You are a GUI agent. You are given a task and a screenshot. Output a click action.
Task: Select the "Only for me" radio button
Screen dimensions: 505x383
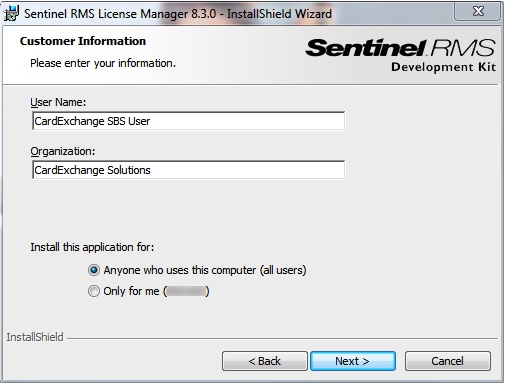[94, 291]
